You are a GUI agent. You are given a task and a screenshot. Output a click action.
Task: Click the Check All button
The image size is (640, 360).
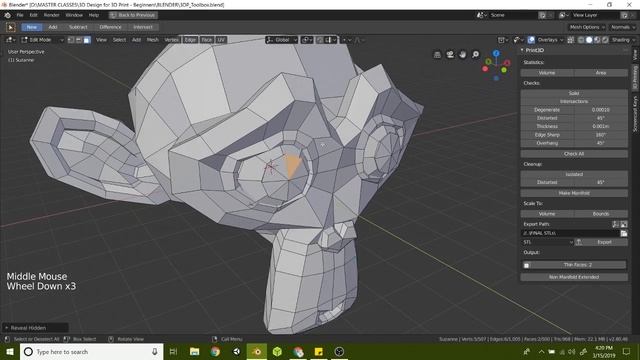point(574,154)
